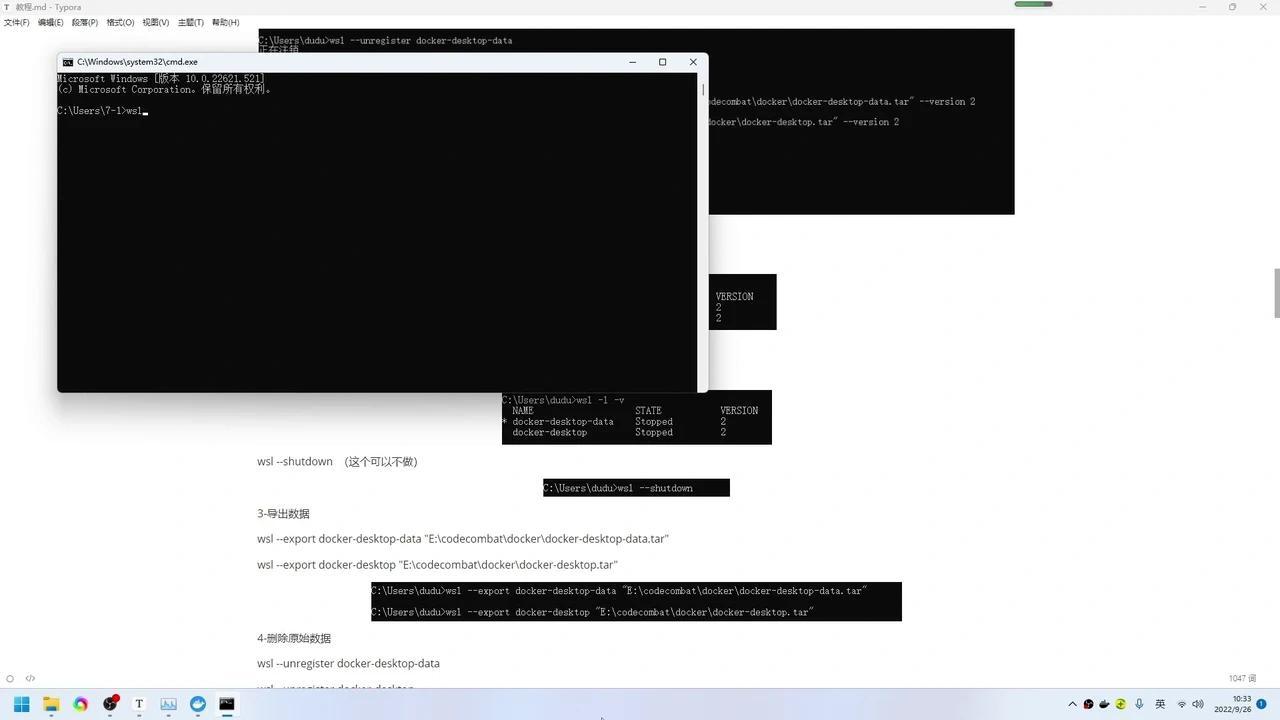The height and width of the screenshot is (720, 1280).
Task: Open Docker Desktop from the taskbar
Action: click(x=197, y=704)
